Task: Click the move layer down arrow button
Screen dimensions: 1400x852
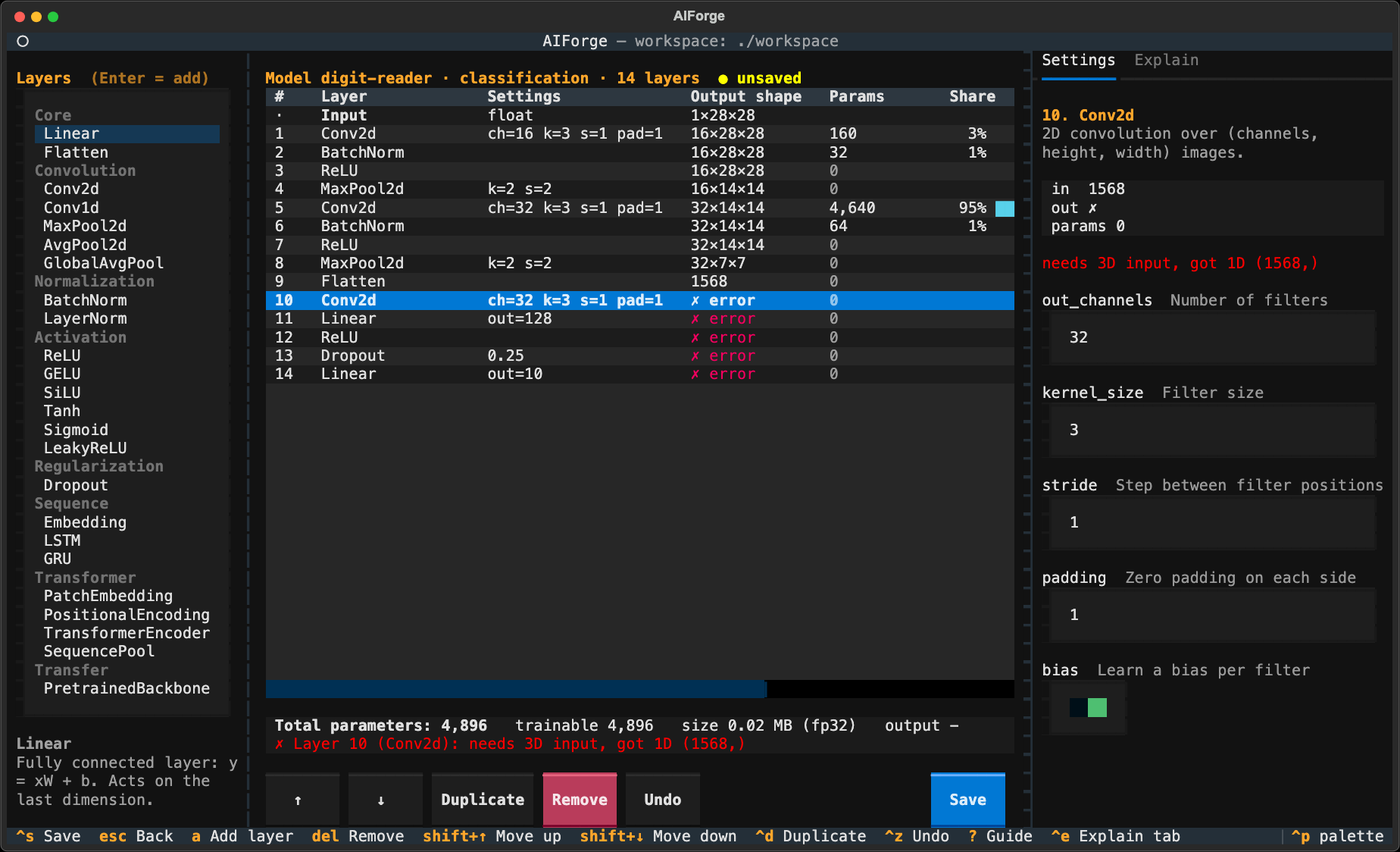Action: coord(385,800)
